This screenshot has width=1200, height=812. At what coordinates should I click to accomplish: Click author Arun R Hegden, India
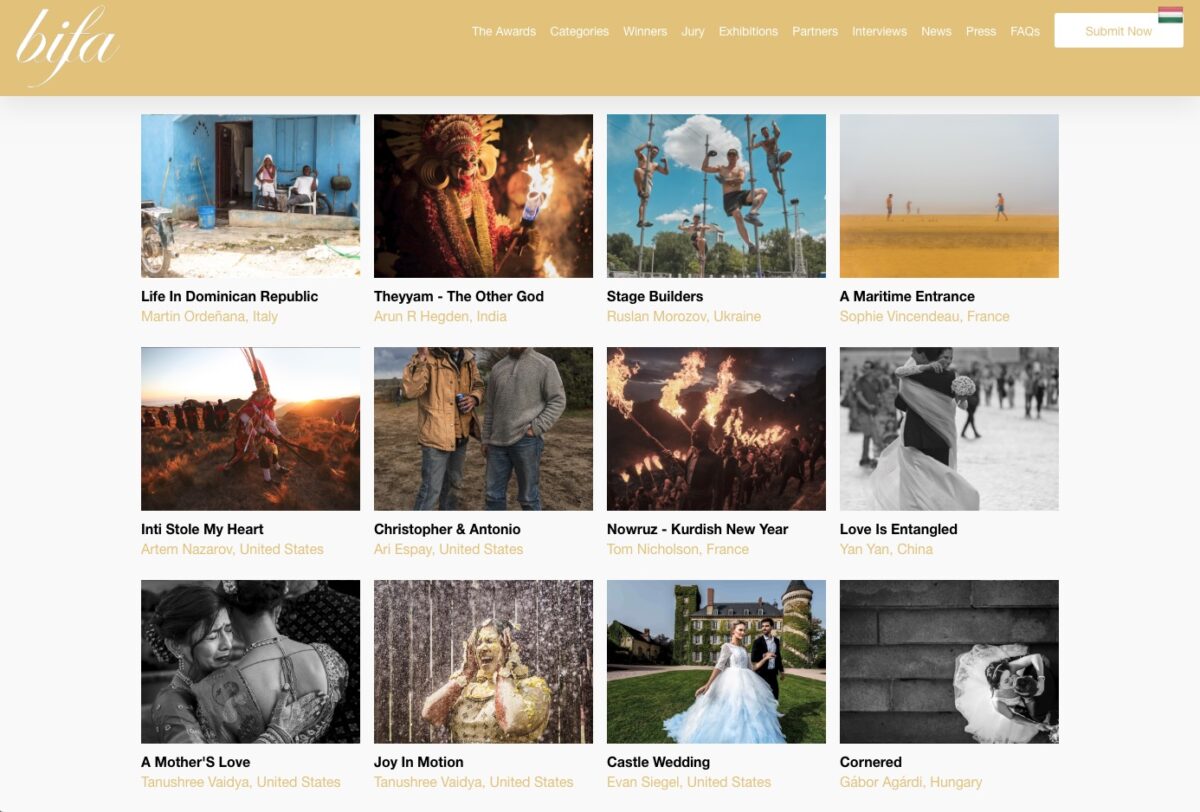point(440,316)
